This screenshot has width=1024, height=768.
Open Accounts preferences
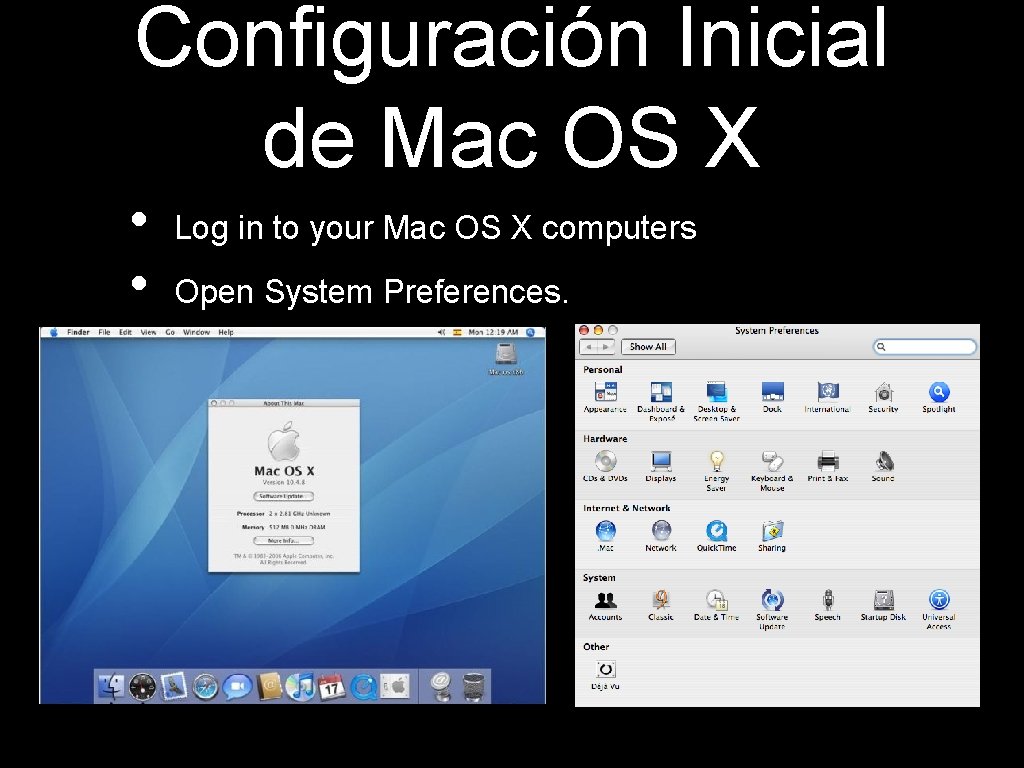tap(605, 605)
